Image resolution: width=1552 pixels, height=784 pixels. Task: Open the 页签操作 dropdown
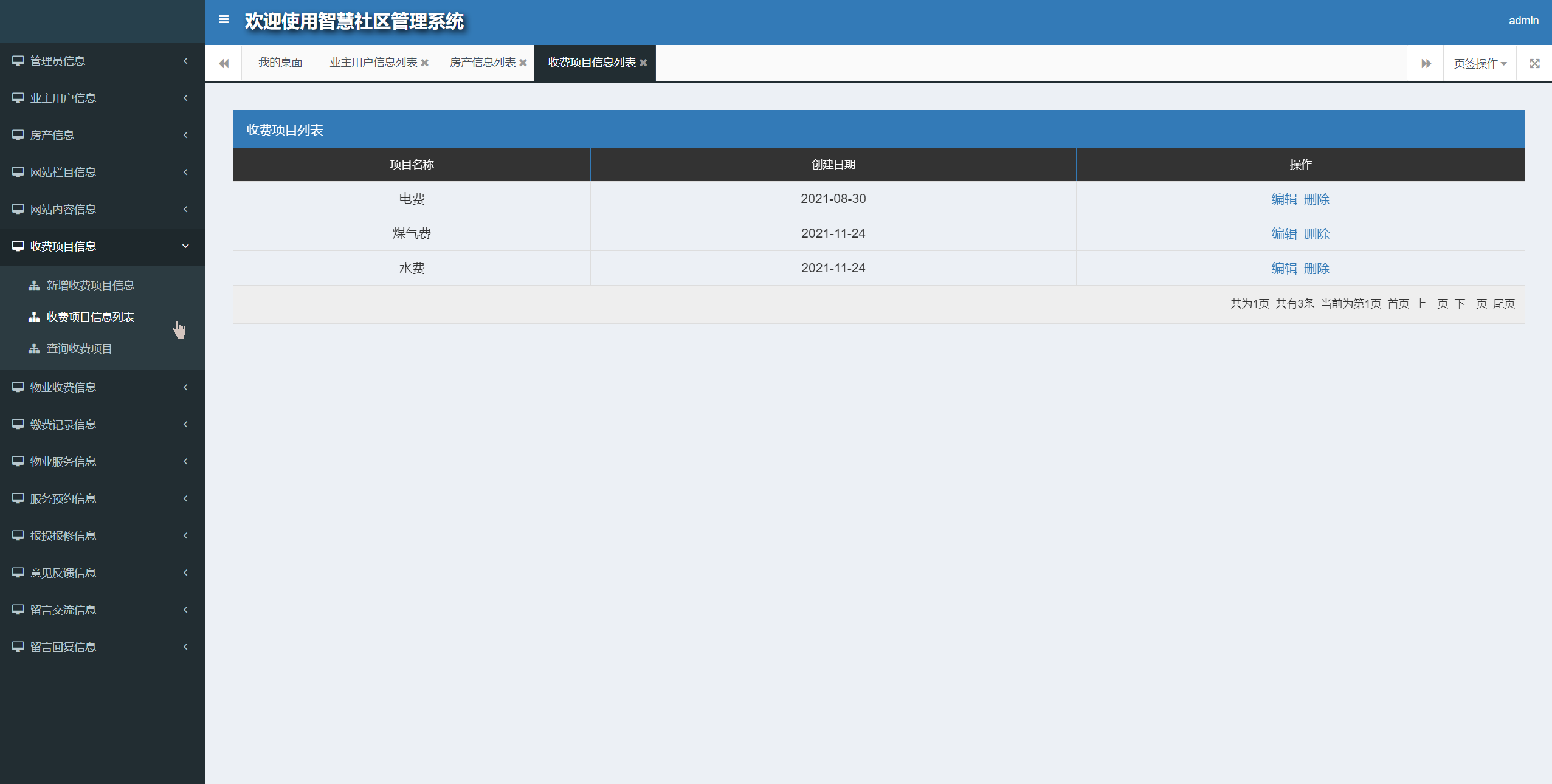(1480, 63)
